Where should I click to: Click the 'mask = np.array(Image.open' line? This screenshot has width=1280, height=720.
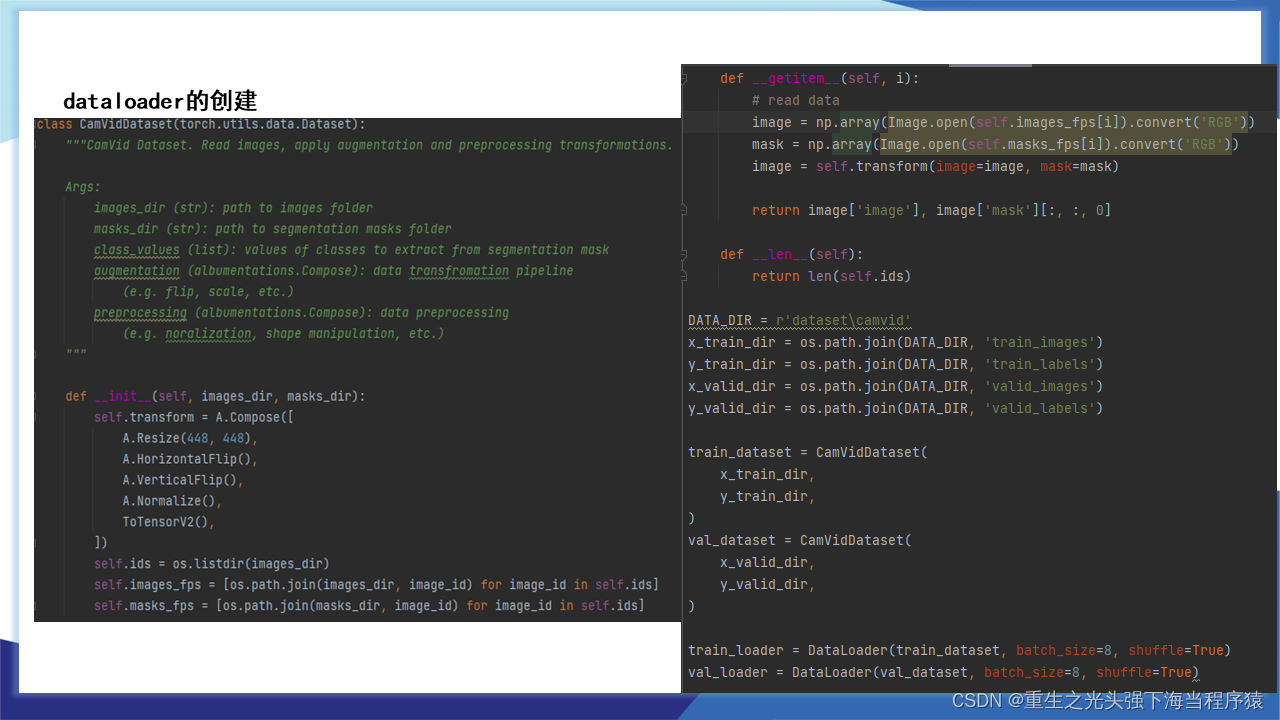point(995,145)
